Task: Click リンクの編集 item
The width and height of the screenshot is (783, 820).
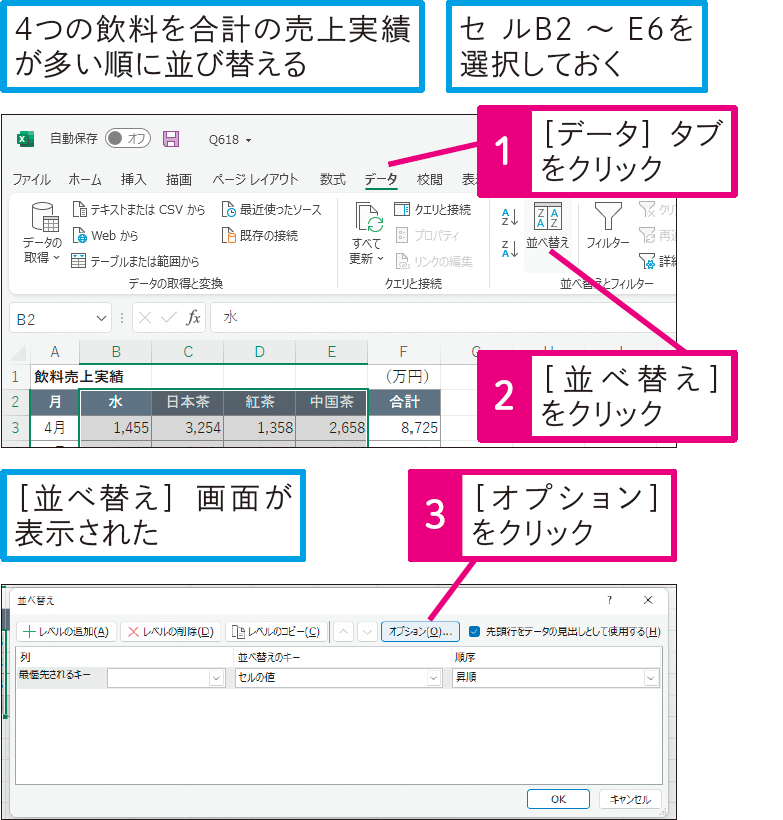Action: [x=434, y=261]
